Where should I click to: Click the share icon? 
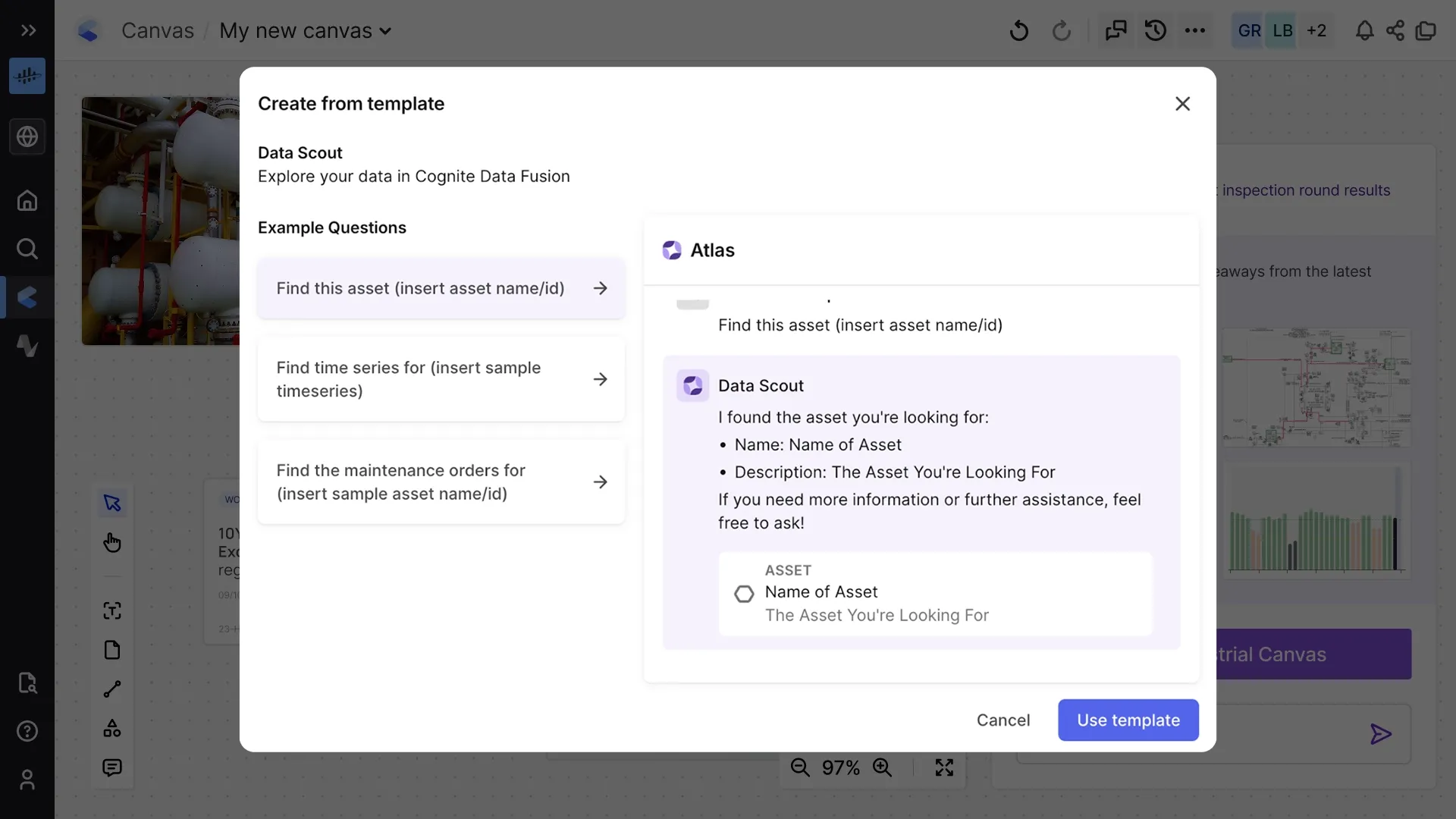[x=1395, y=30]
